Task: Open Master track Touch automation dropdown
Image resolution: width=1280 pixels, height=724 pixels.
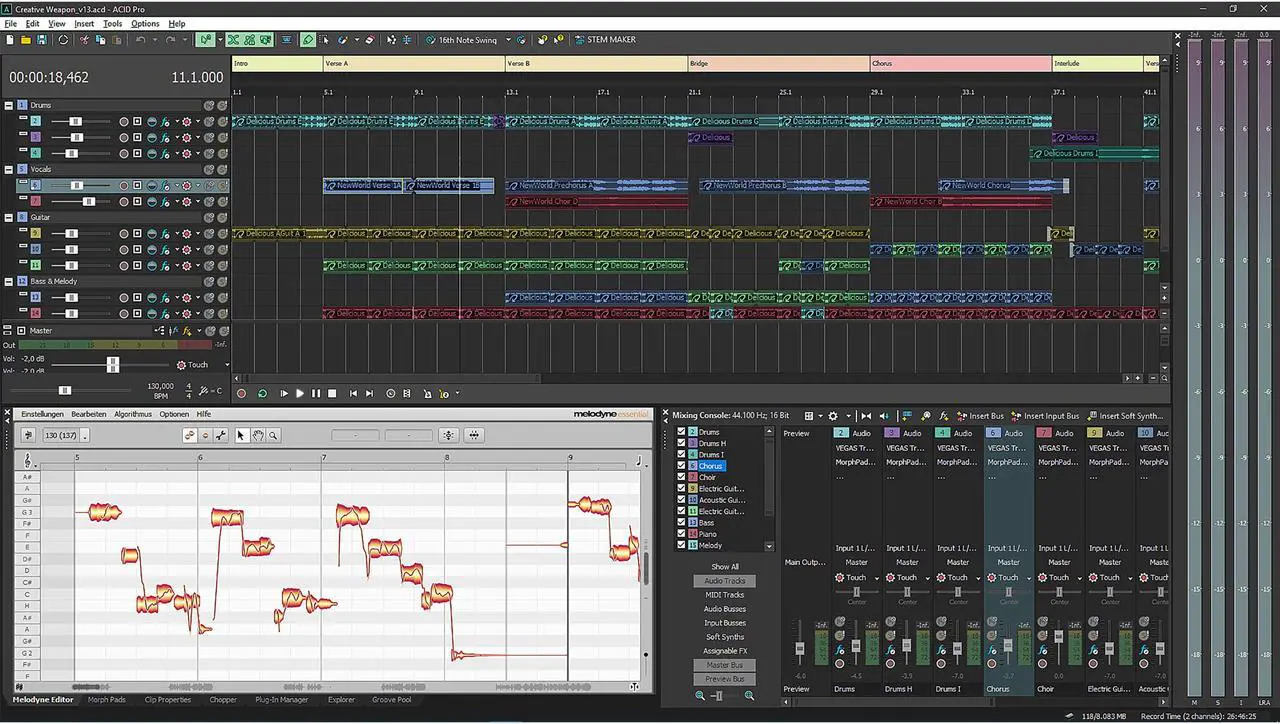Action: (227, 365)
